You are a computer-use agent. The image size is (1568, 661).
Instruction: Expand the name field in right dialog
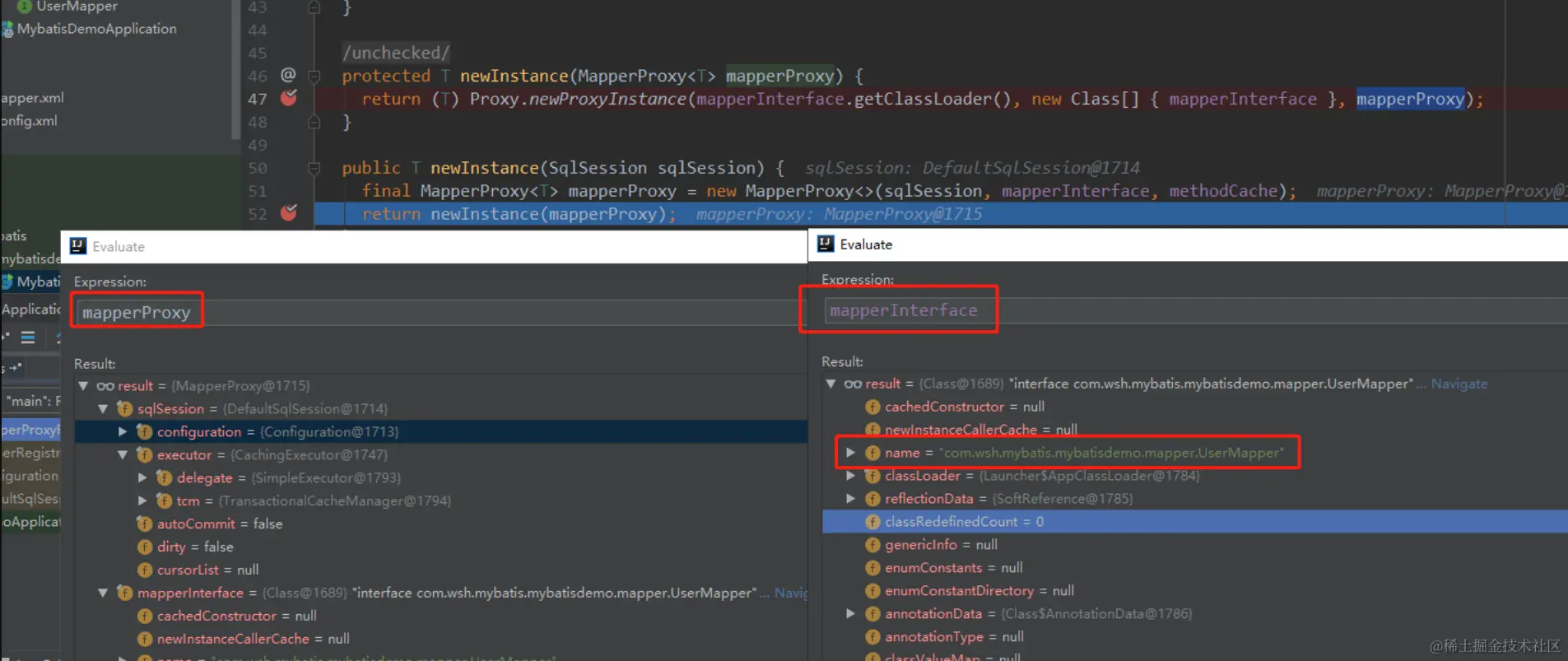(850, 453)
